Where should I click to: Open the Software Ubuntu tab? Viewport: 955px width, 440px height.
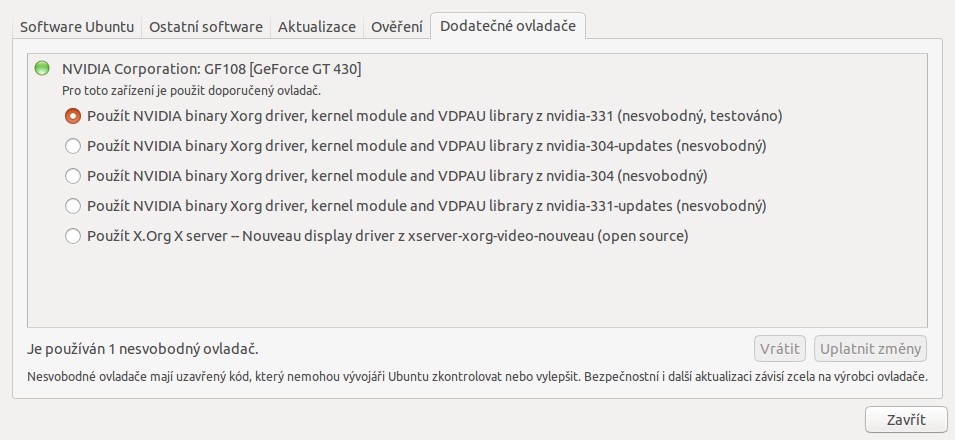click(77, 27)
